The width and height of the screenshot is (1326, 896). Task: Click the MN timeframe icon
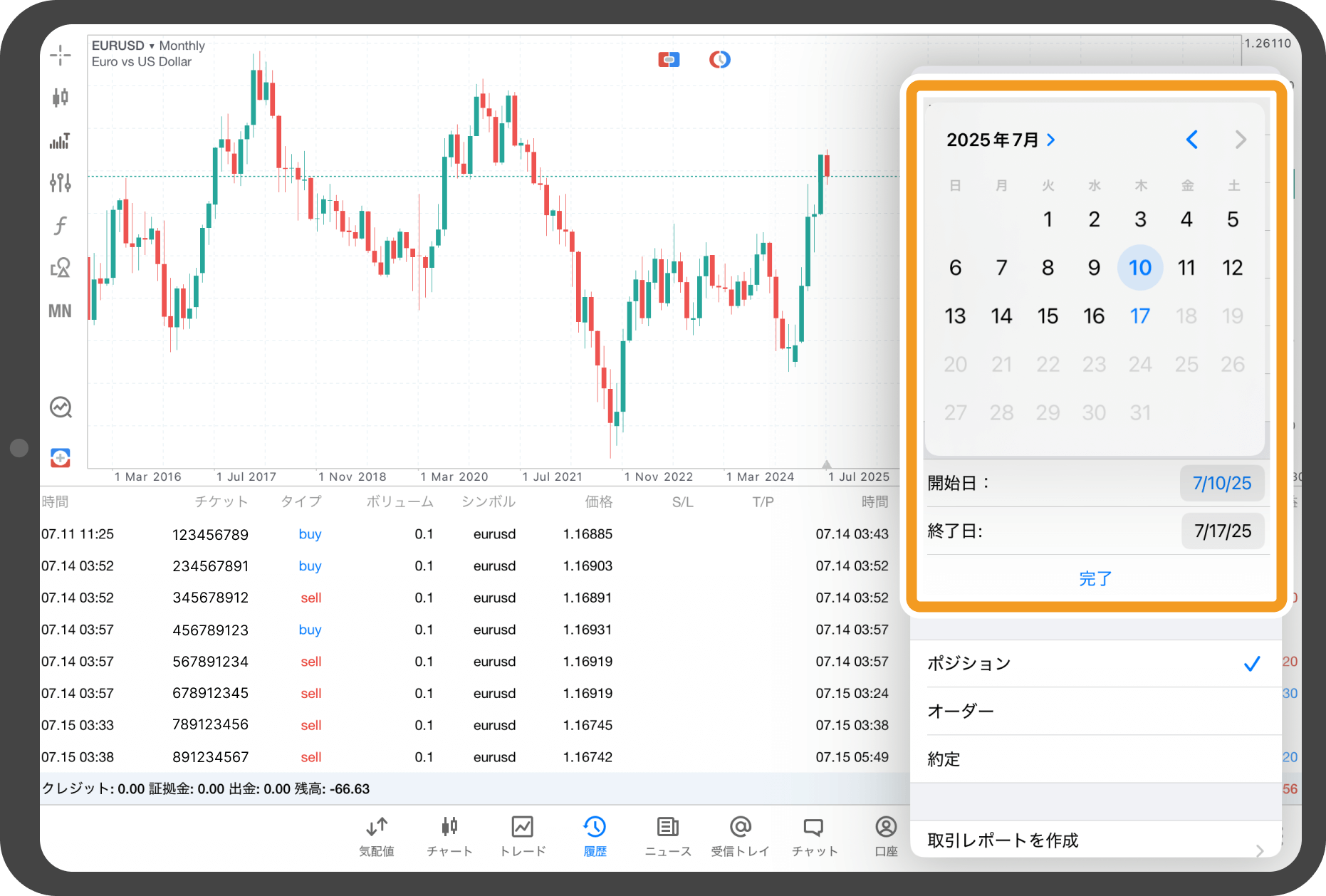[x=61, y=311]
